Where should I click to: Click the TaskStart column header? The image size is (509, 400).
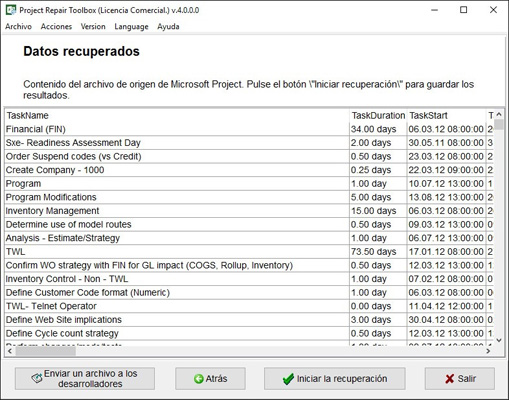point(447,115)
